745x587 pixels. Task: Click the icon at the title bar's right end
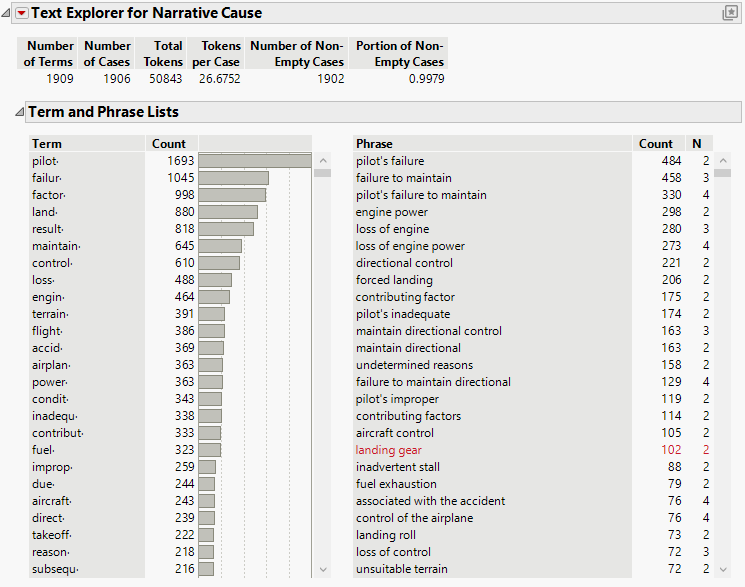point(730,13)
